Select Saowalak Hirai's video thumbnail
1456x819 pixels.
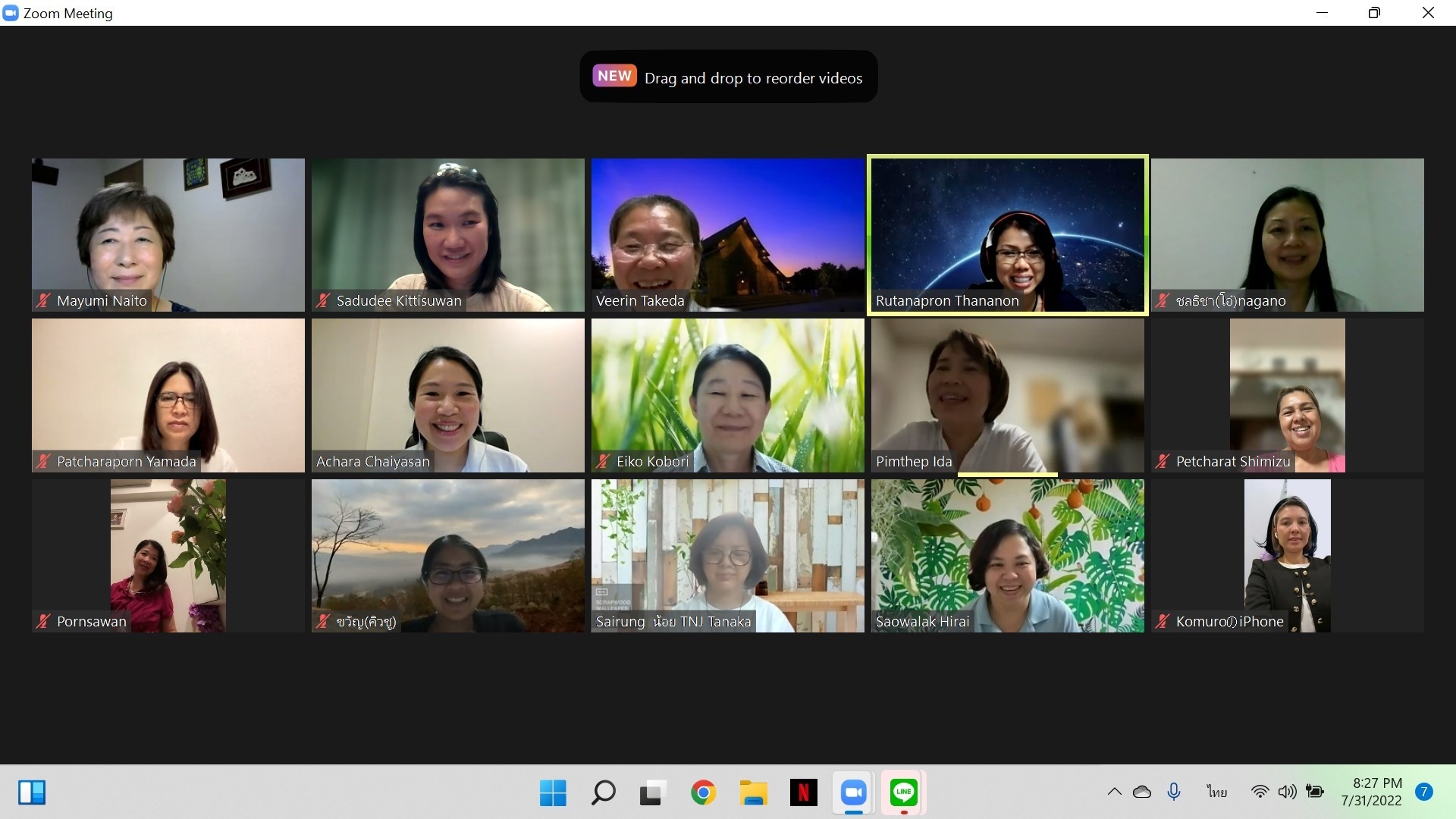[1007, 555]
